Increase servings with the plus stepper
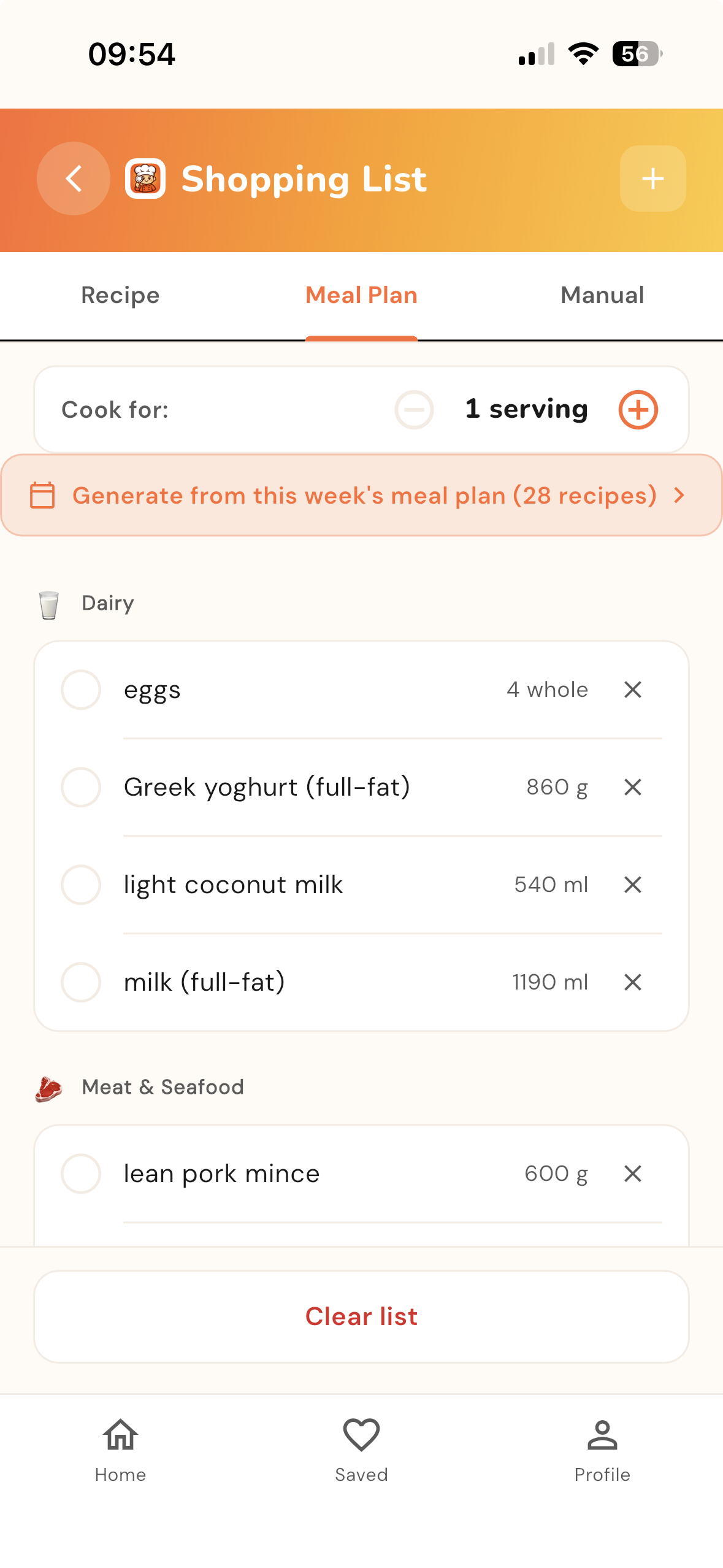 (638, 409)
